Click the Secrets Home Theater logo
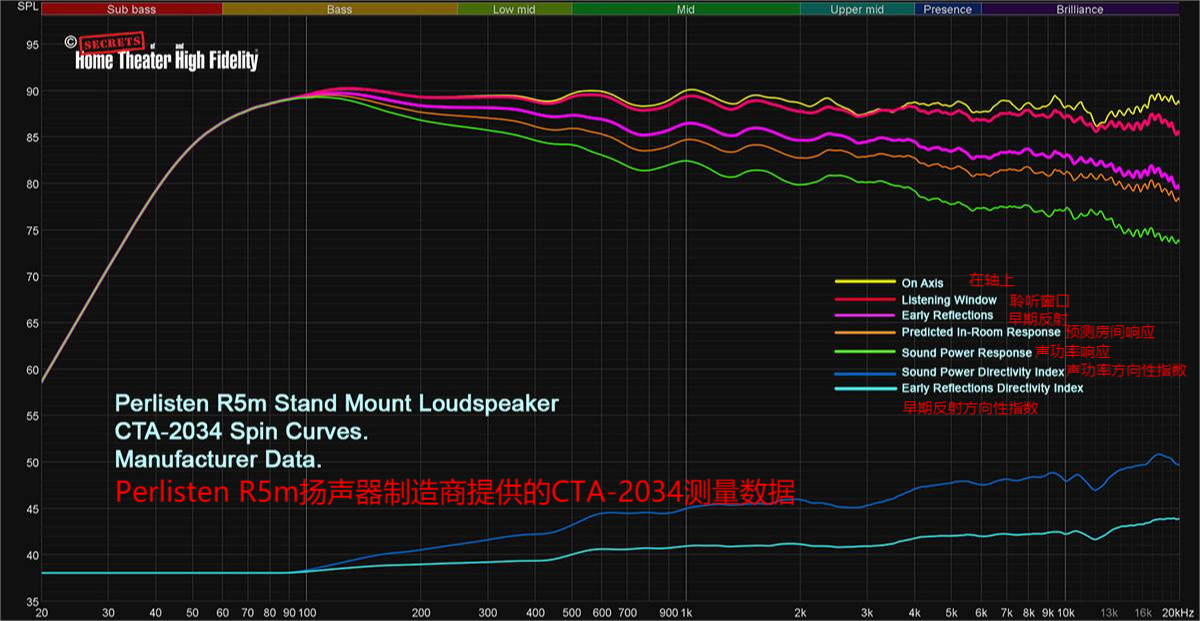This screenshot has width=1200, height=621. (x=166, y=56)
